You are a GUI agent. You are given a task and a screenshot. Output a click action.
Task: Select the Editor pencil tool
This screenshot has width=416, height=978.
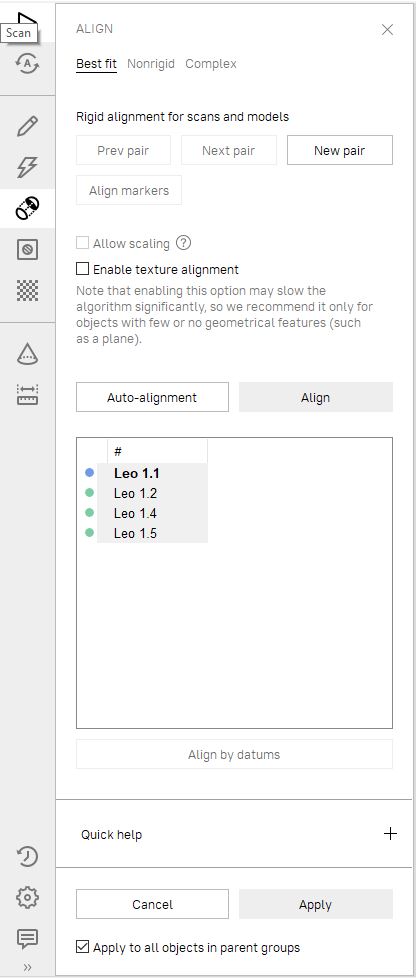point(27,127)
